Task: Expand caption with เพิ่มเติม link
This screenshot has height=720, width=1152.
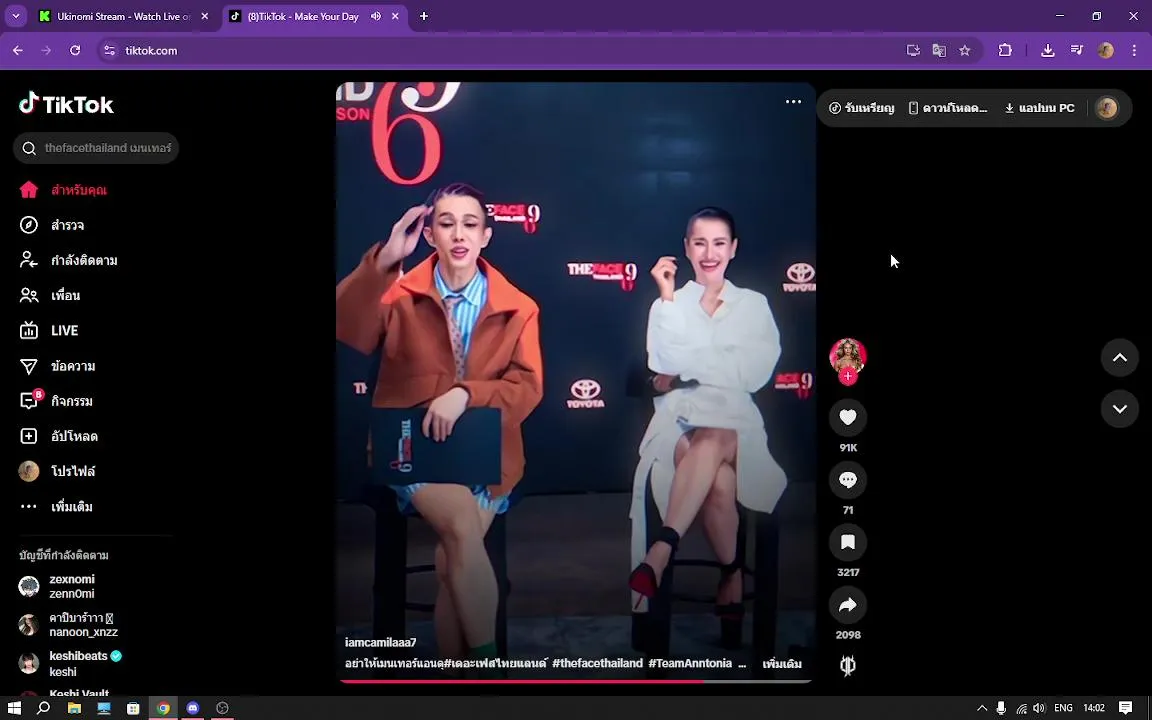Action: point(782,664)
